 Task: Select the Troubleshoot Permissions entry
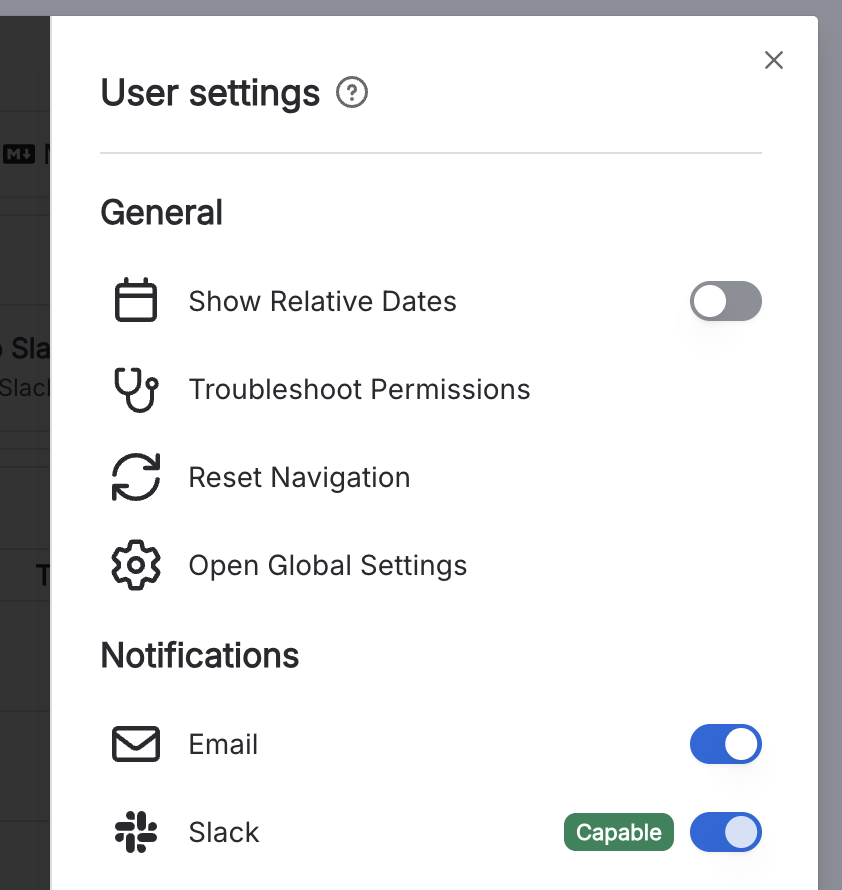pos(359,389)
